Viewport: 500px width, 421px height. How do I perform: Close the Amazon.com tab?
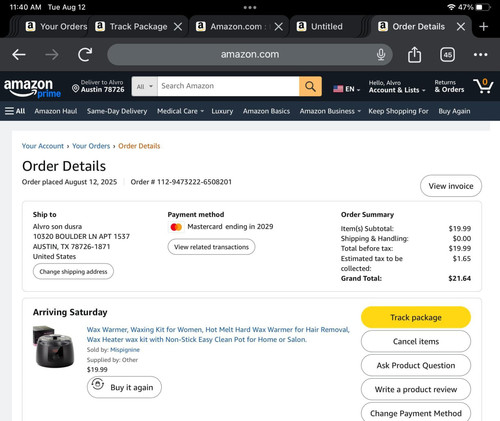278,26
